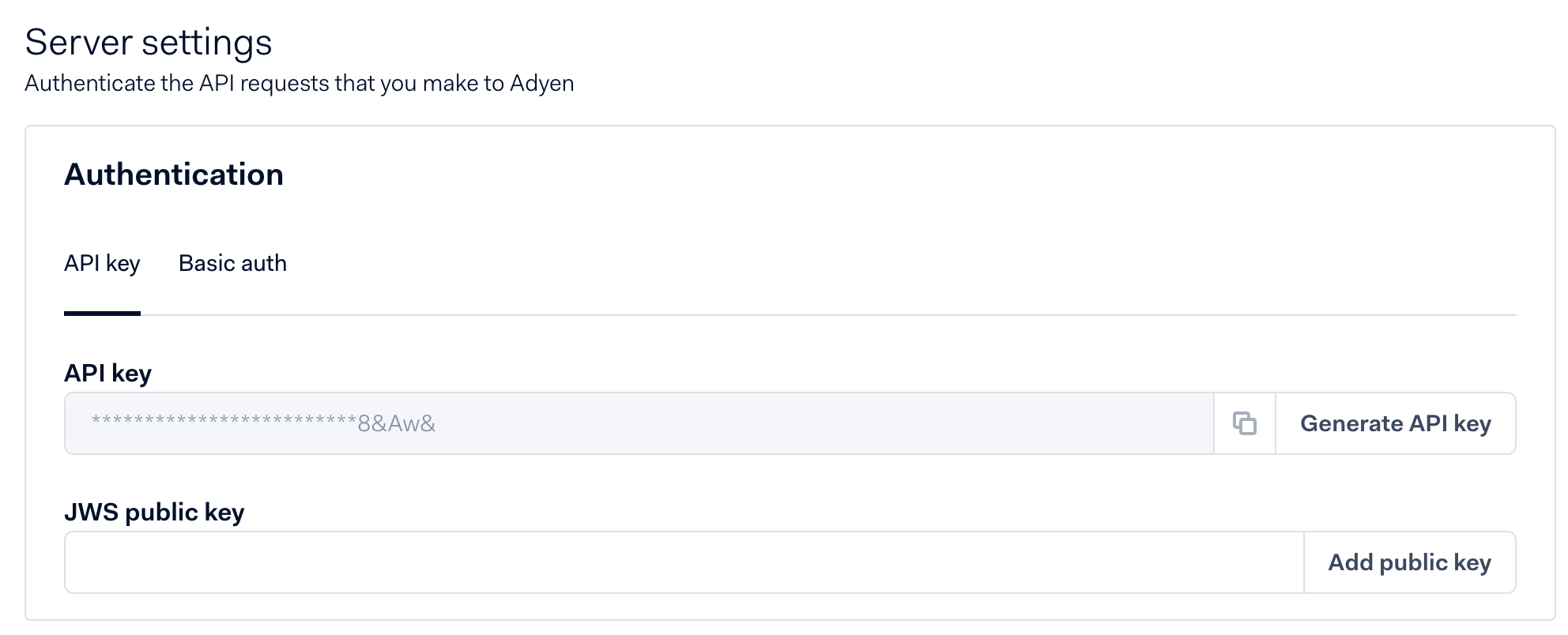
Task: Click the dark underline beneath API key tab
Action: coord(102,314)
